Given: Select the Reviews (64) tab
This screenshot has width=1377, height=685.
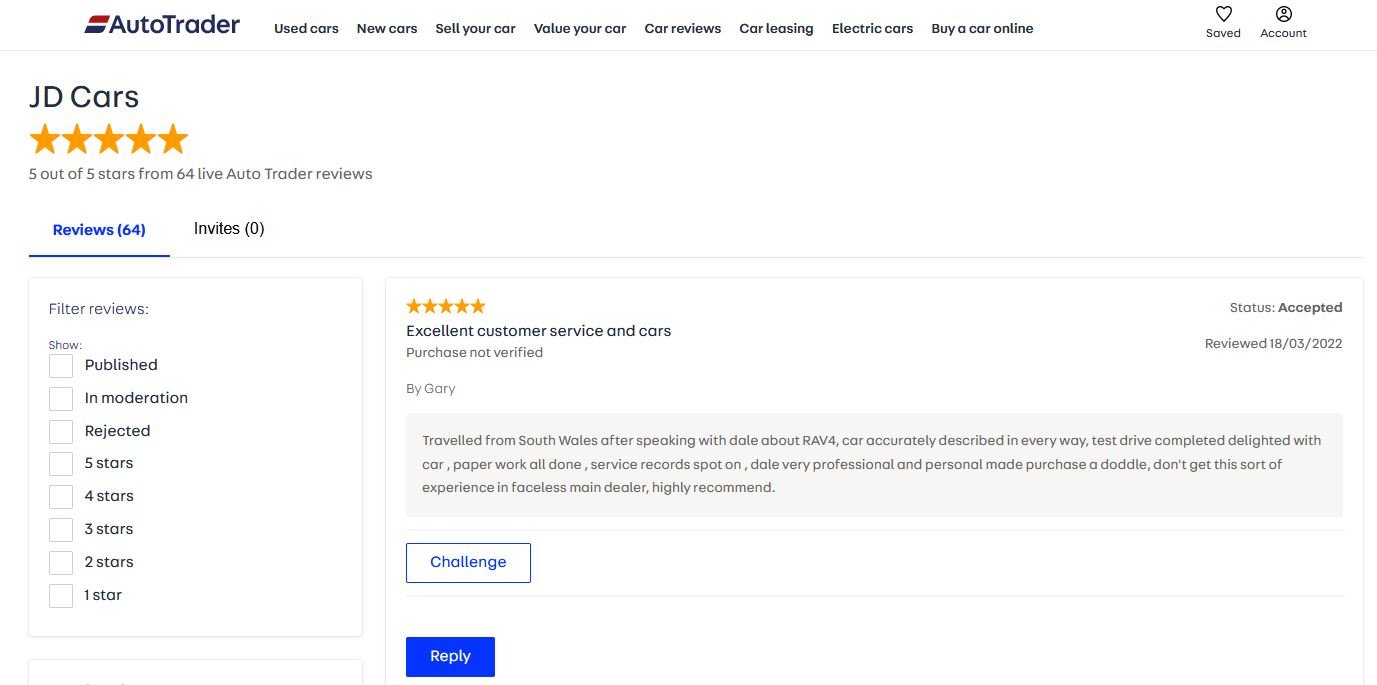Looking at the screenshot, I should point(99,230).
